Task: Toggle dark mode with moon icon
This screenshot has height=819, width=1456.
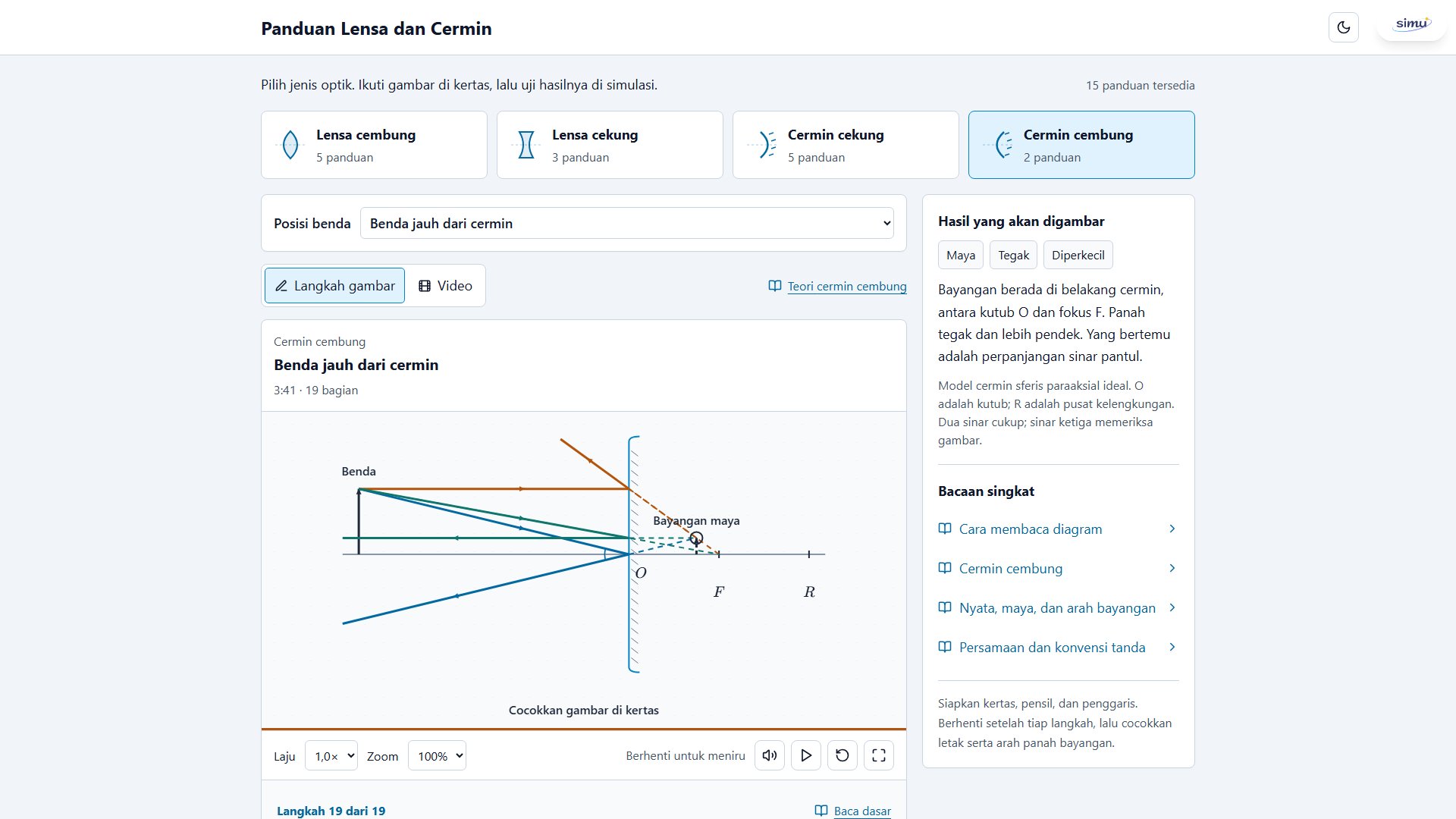Action: 1343,27
